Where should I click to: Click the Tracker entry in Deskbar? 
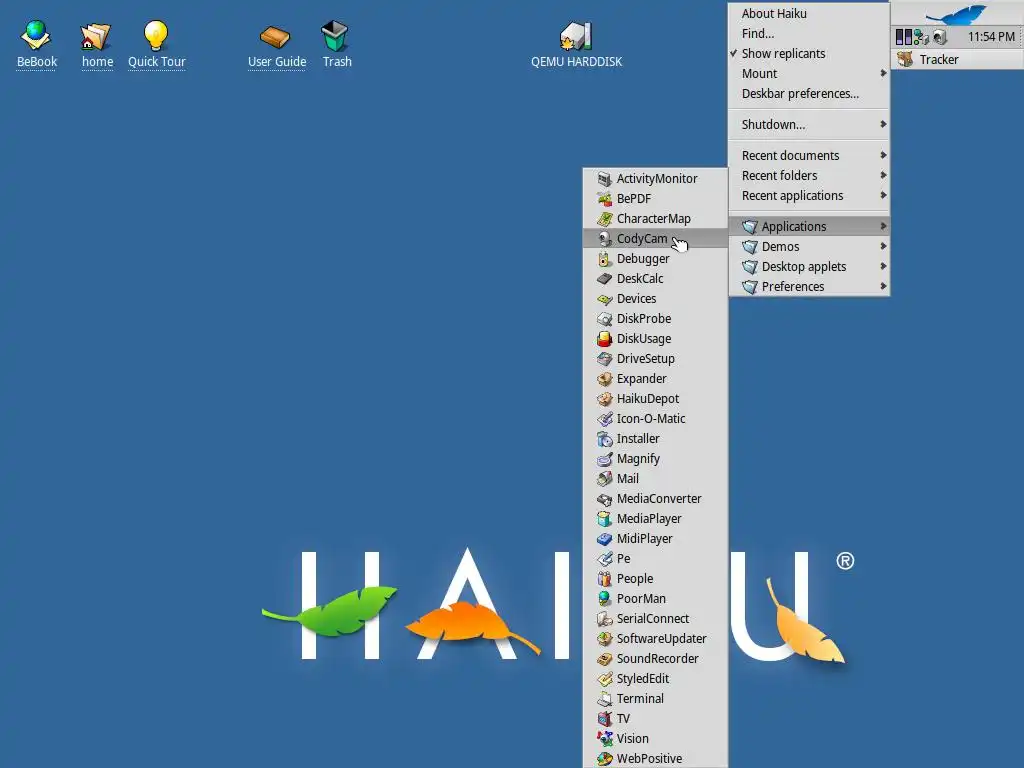[x=957, y=59]
